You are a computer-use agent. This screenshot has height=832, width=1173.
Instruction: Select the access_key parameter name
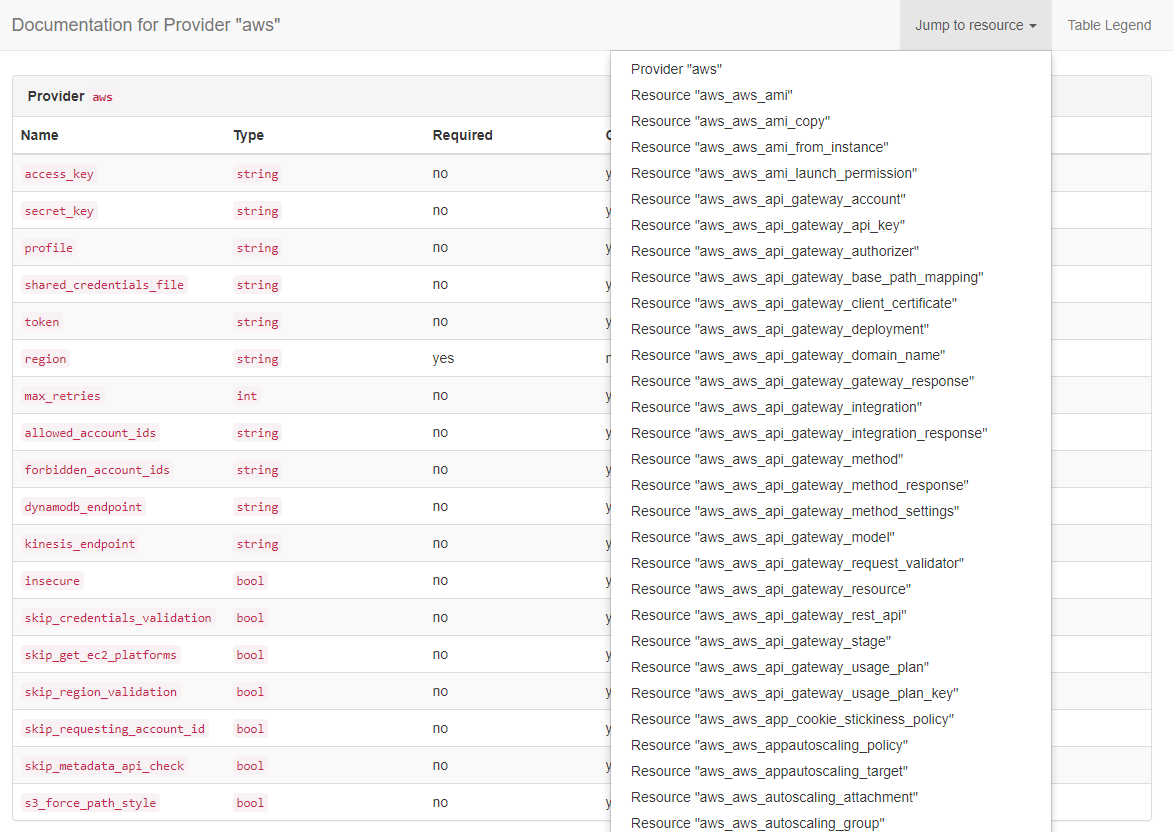pos(59,174)
